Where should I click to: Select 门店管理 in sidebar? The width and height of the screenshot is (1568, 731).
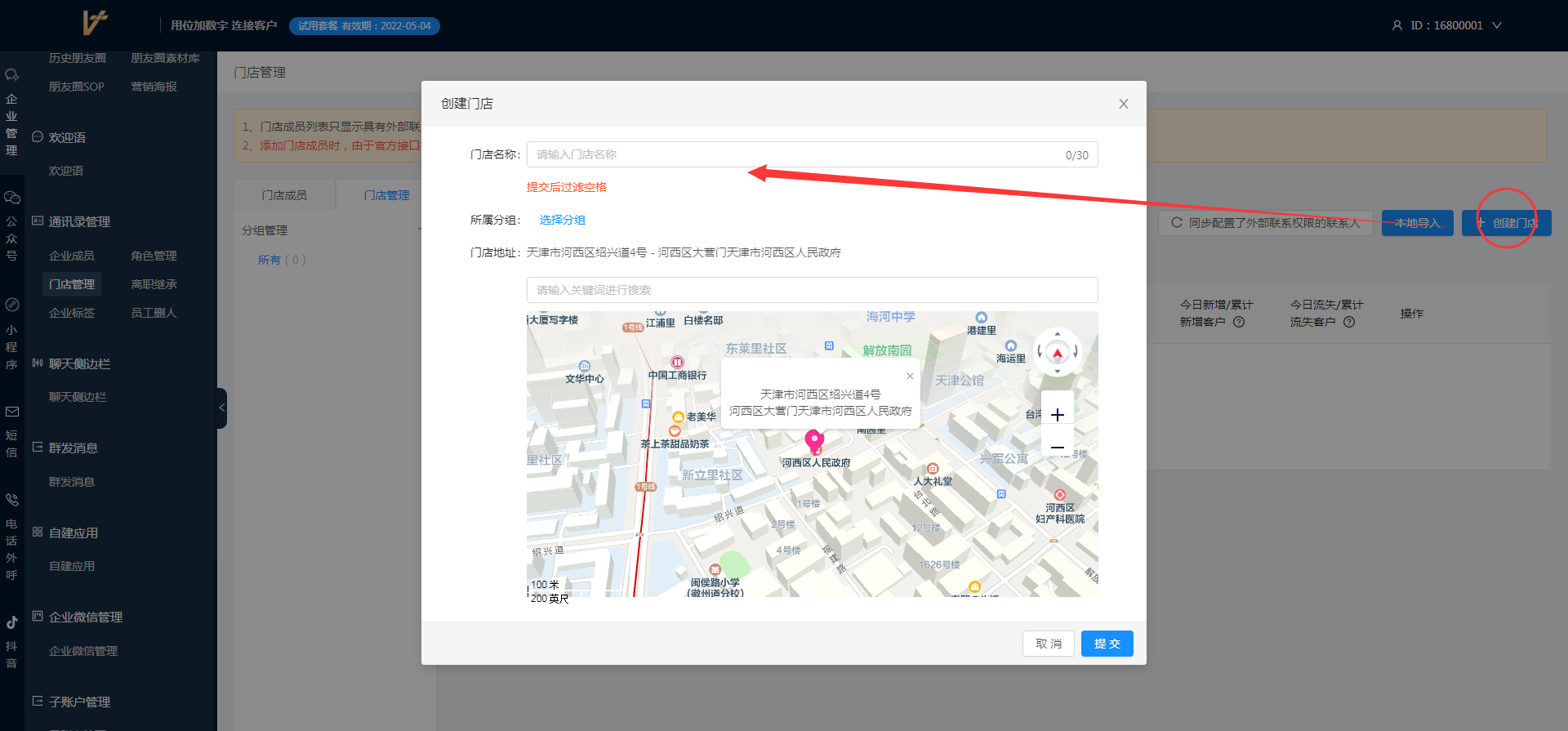[72, 284]
